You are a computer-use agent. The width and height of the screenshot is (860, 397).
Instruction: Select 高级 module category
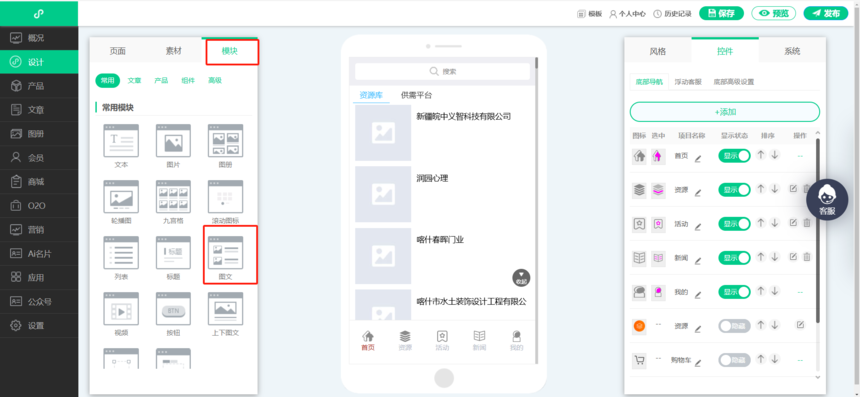(214, 80)
